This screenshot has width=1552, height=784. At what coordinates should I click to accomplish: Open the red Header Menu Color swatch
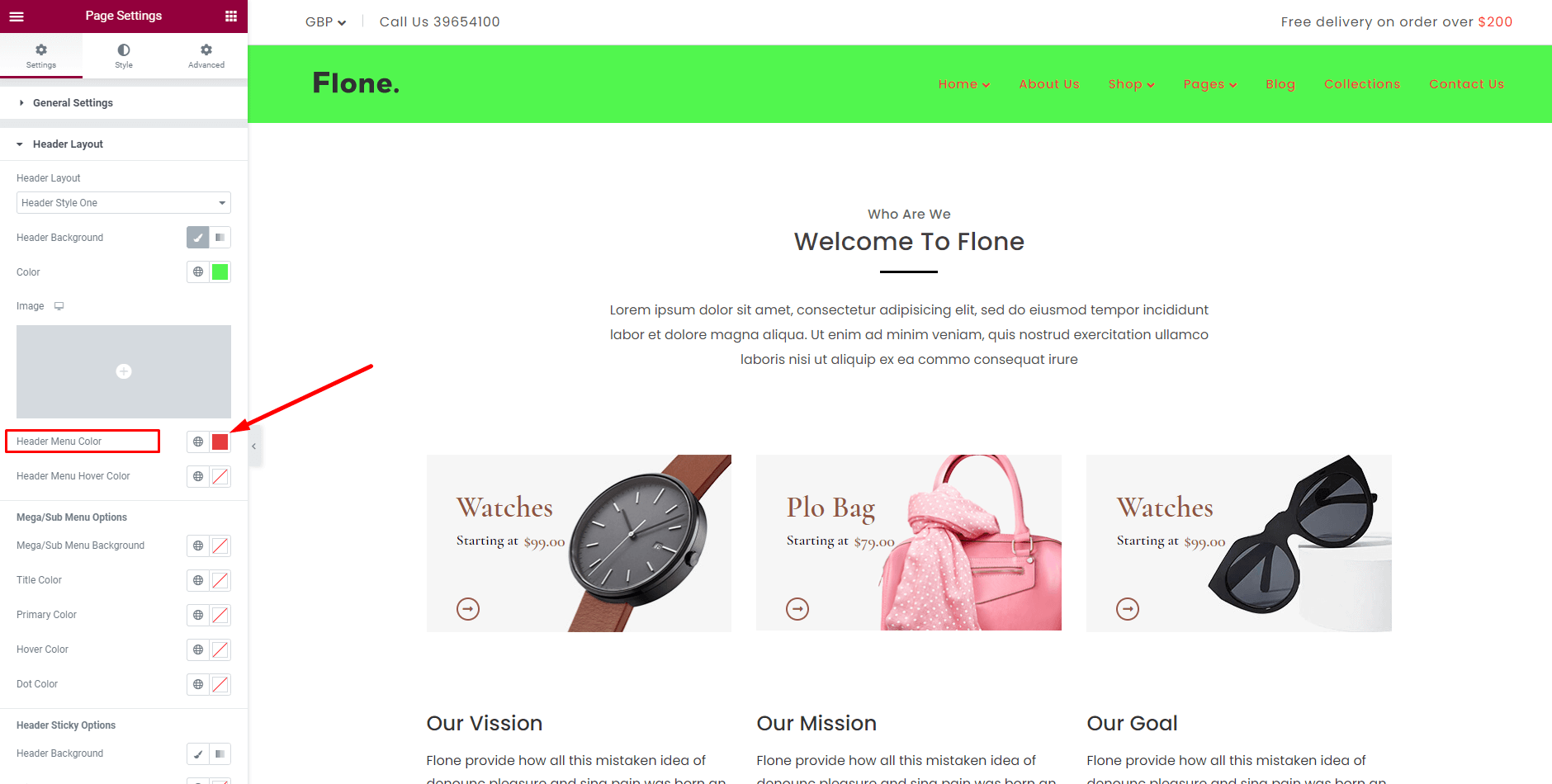220,442
